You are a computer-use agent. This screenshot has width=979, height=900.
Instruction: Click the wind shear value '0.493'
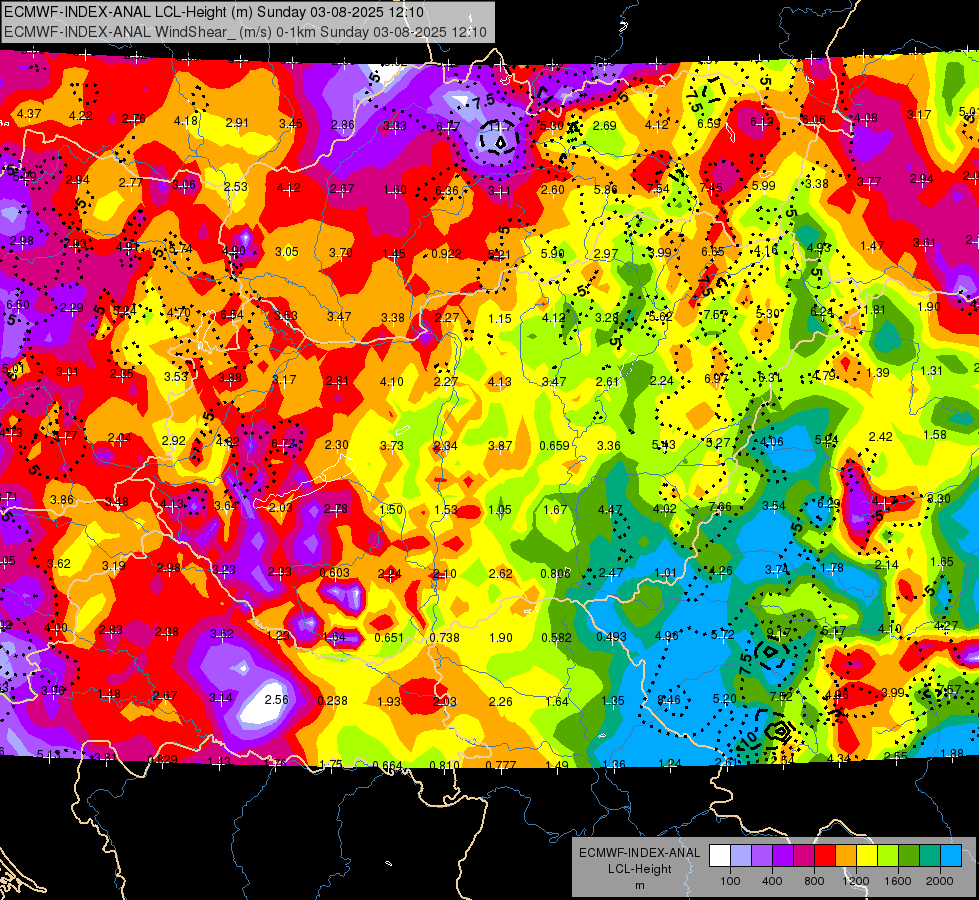(x=611, y=636)
